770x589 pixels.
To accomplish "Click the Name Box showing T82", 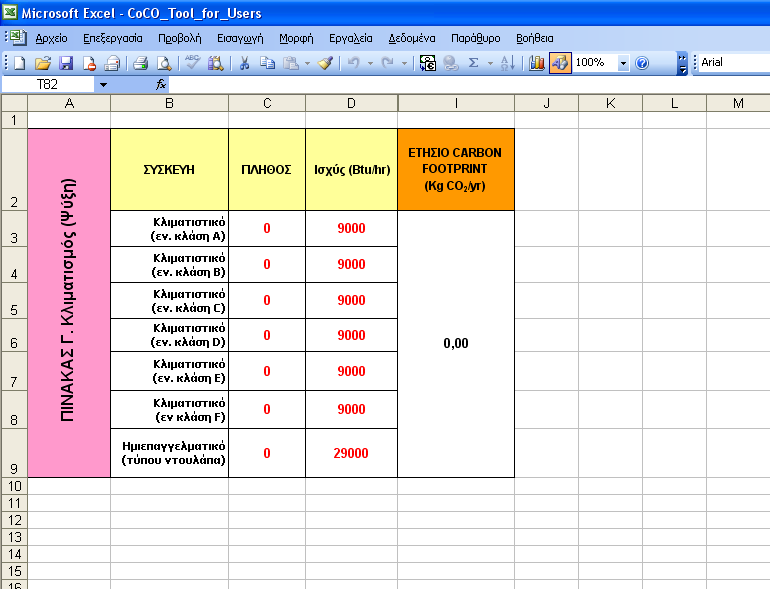I will pyautogui.click(x=48, y=84).
